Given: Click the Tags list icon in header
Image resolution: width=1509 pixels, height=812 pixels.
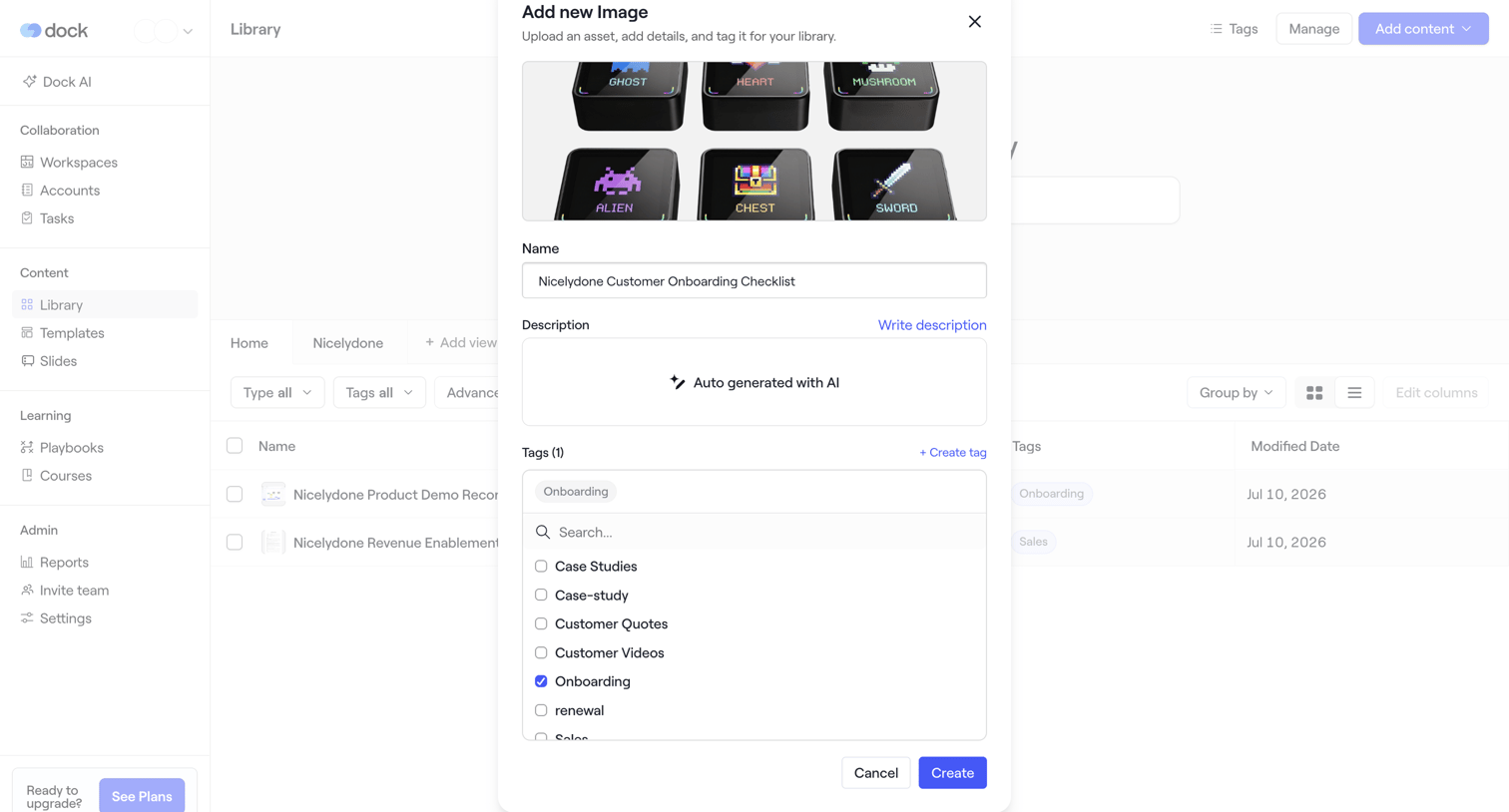Looking at the screenshot, I should pos(1216,29).
